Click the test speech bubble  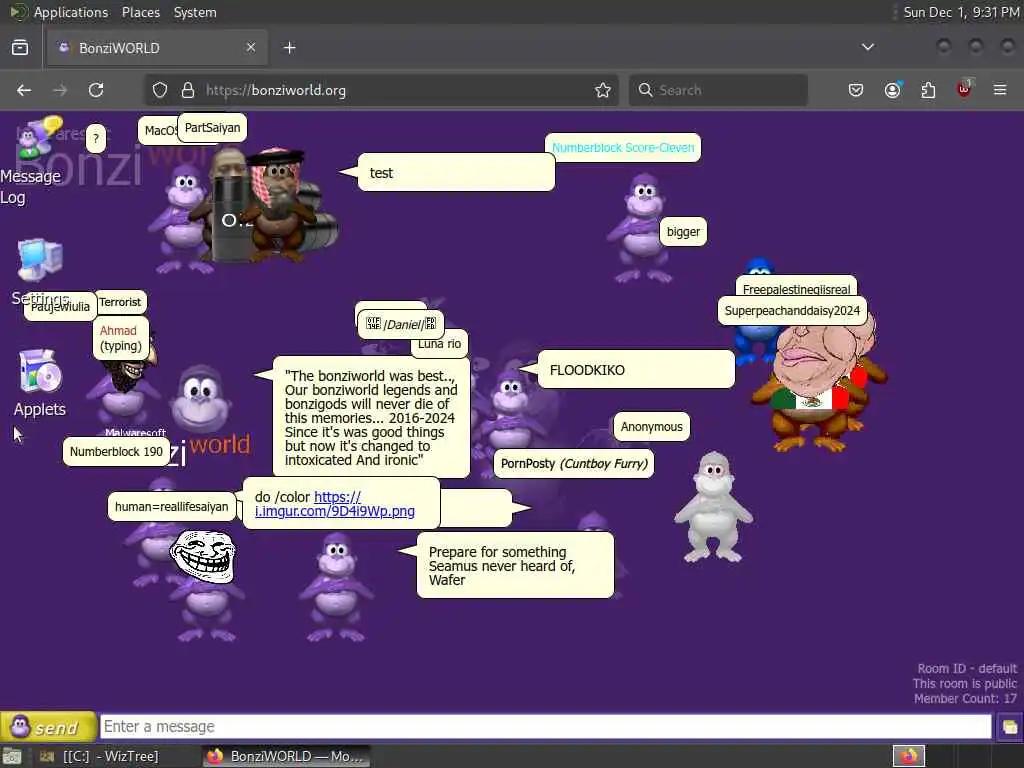456,172
